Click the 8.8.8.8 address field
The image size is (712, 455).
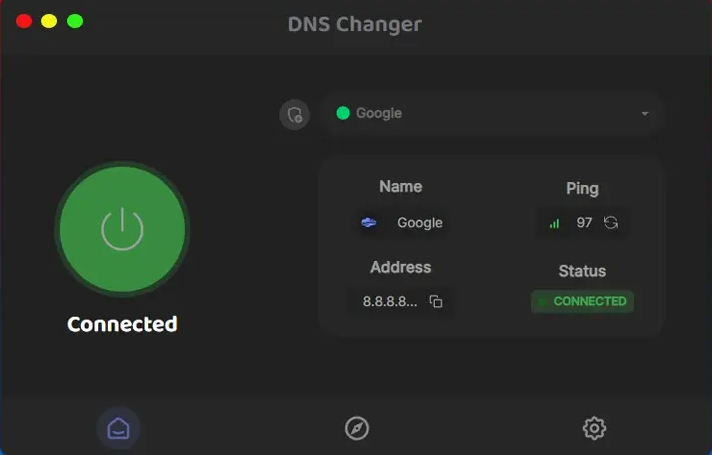pos(390,301)
